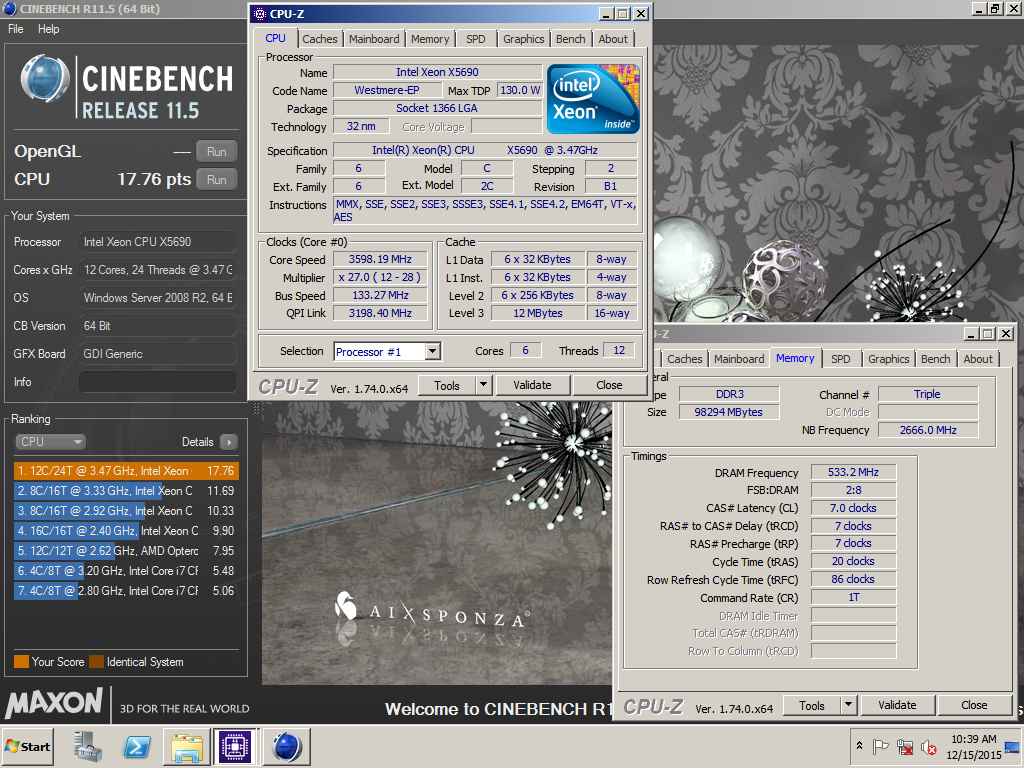Click Show Desktop monitor icon in tray
1024x768 pixels.
(1014, 746)
